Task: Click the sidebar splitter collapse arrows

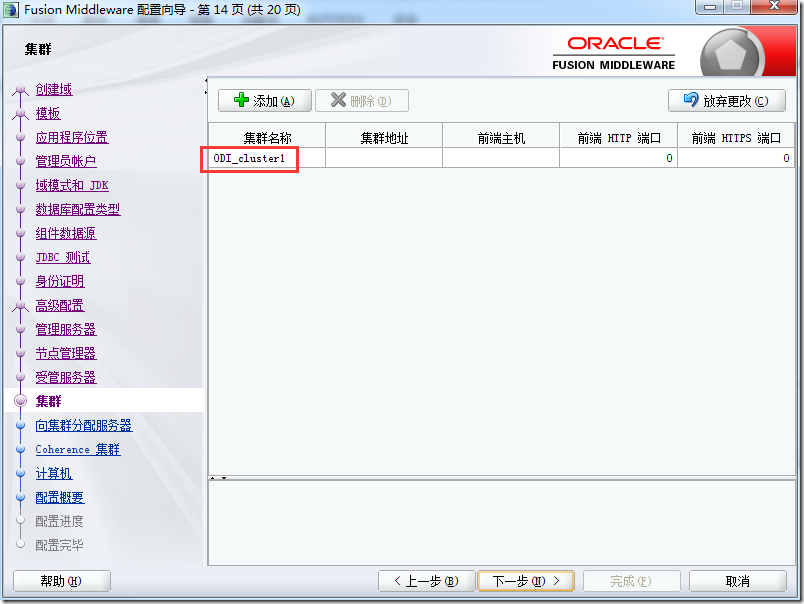Action: click(x=206, y=86)
